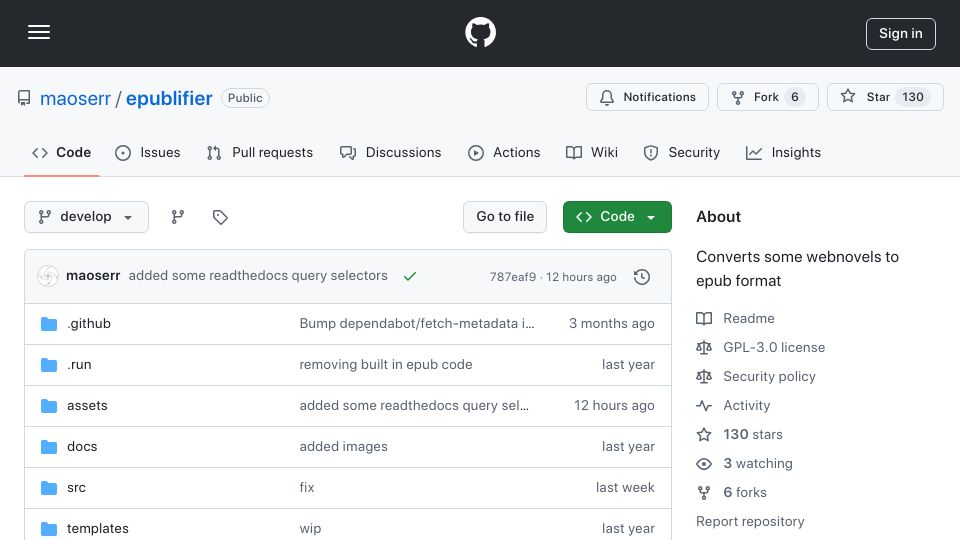Viewport: 960px width, 540px height.
Task: Open commit hash 787eaf9
Action: (x=512, y=277)
